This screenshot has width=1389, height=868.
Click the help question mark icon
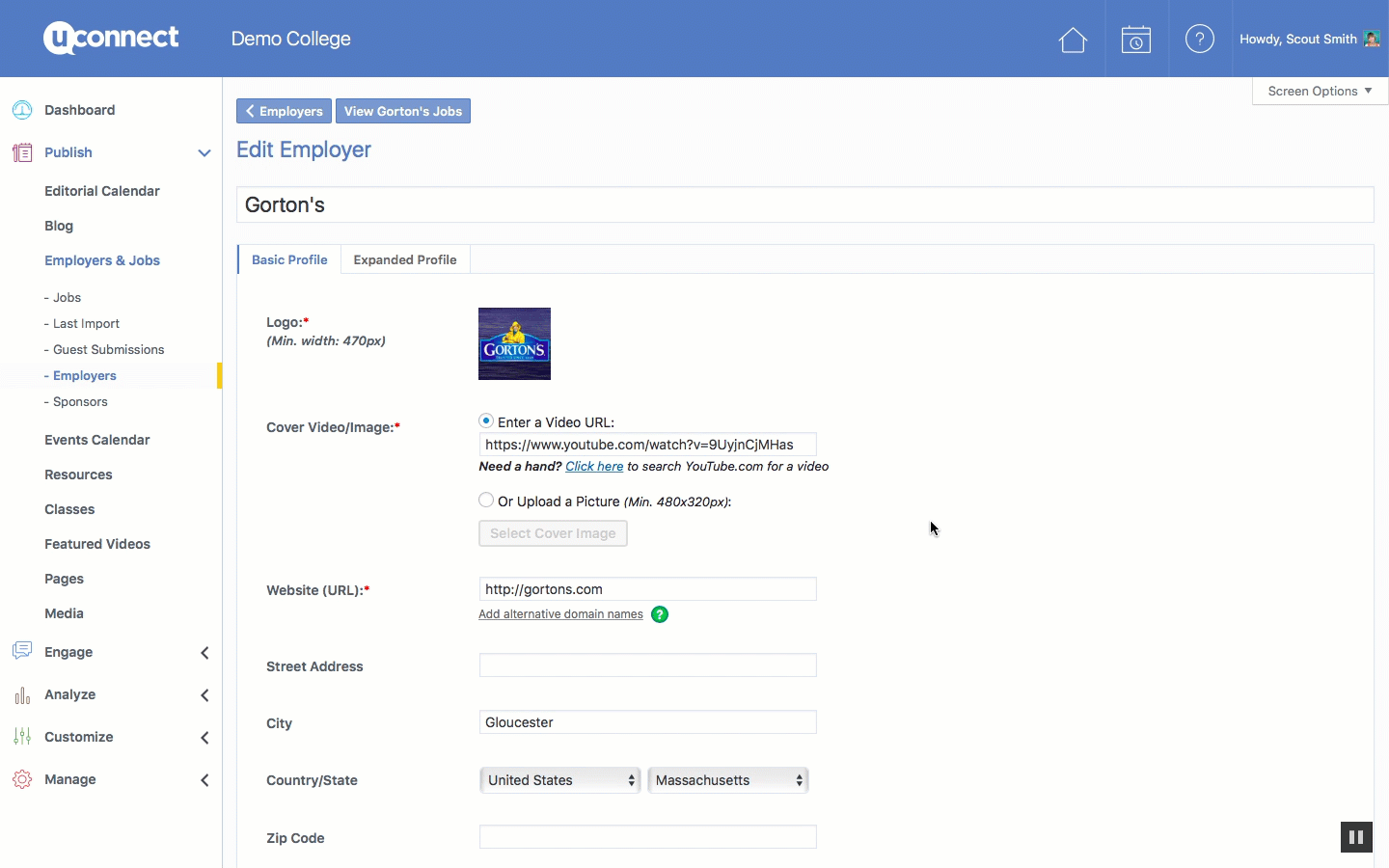click(1199, 40)
